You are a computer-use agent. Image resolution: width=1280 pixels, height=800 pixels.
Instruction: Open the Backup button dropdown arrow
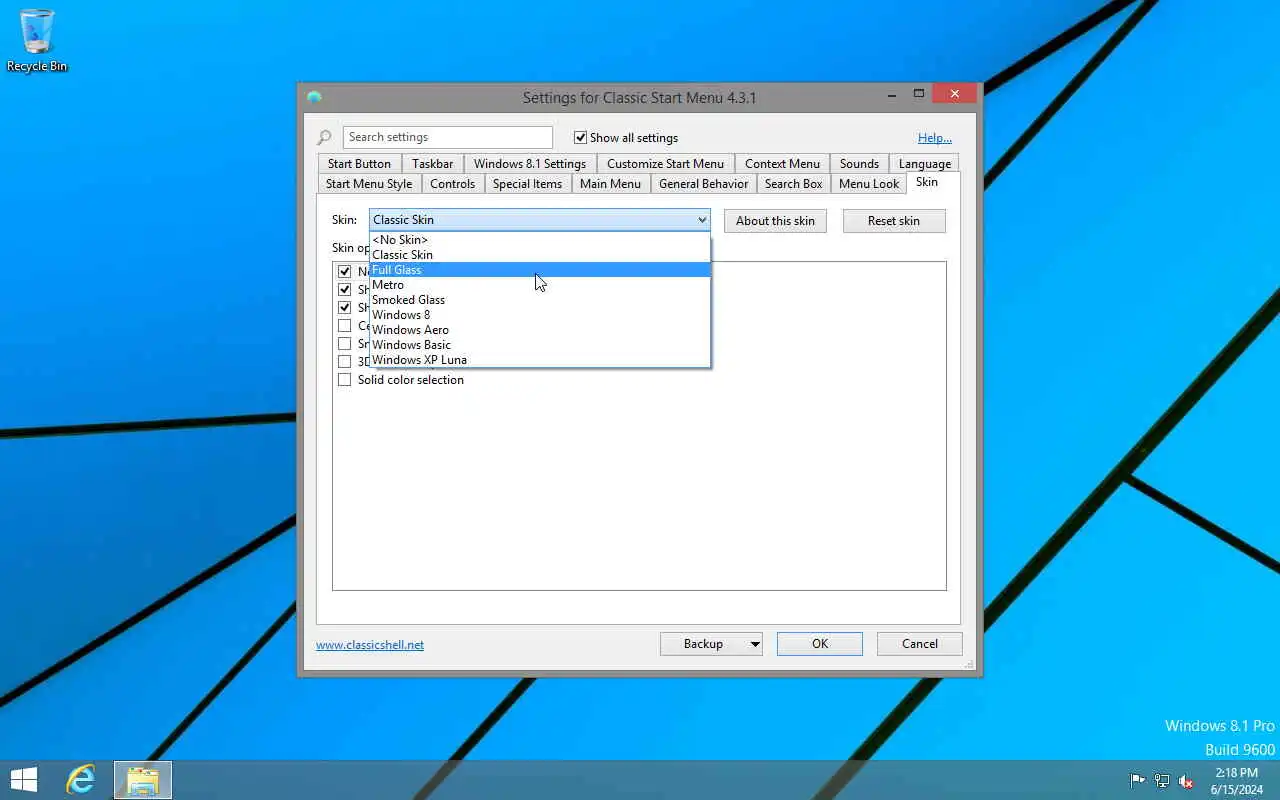click(754, 644)
